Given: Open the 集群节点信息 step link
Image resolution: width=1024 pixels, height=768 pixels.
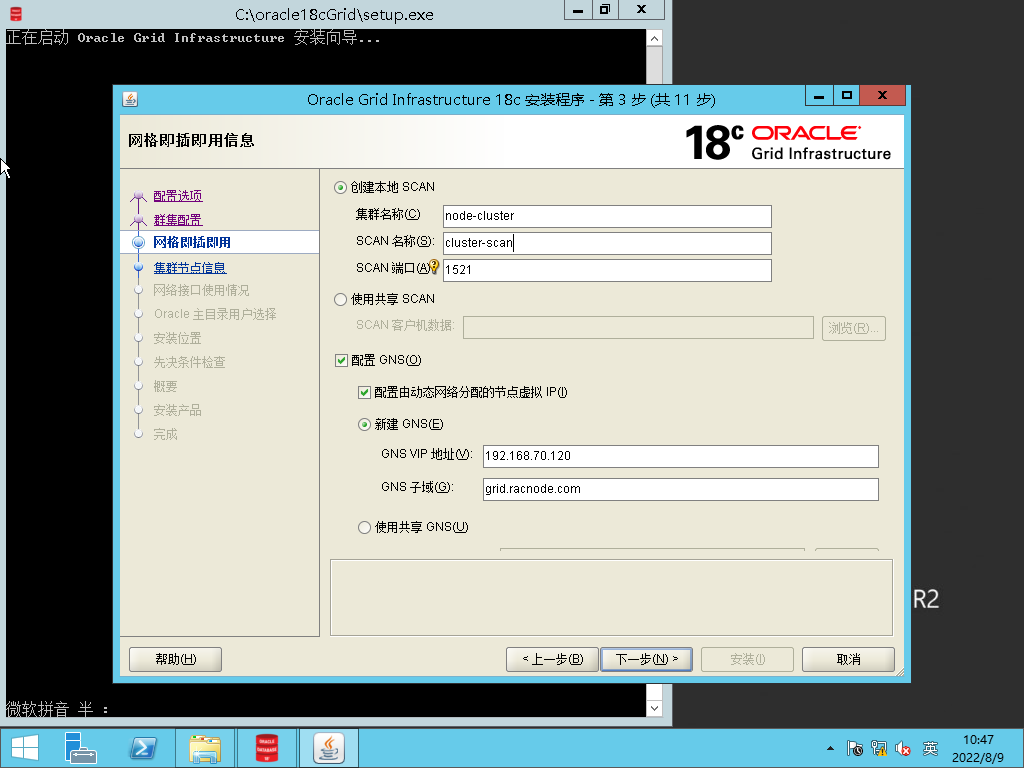Looking at the screenshot, I should tap(189, 268).
